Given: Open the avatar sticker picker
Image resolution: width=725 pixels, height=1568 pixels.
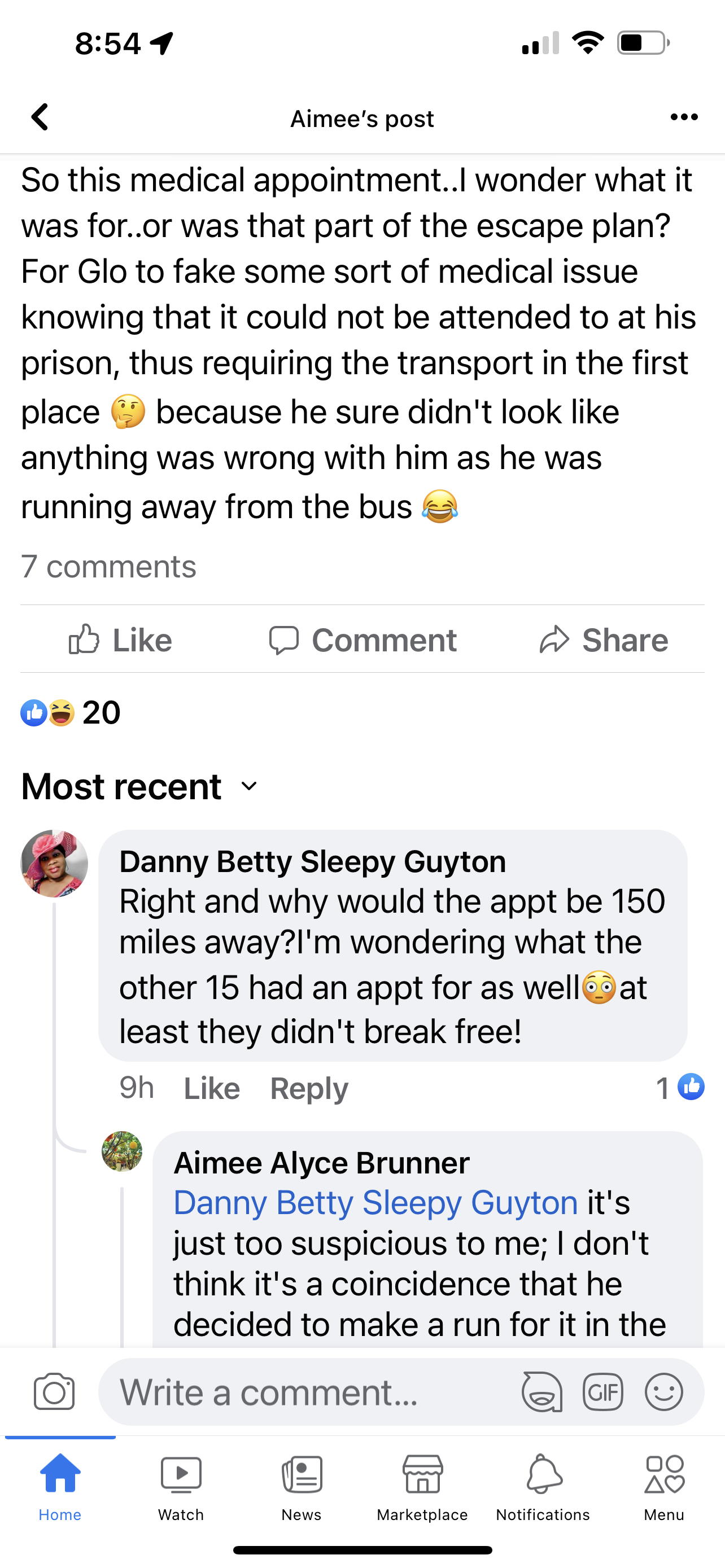Looking at the screenshot, I should [541, 1391].
